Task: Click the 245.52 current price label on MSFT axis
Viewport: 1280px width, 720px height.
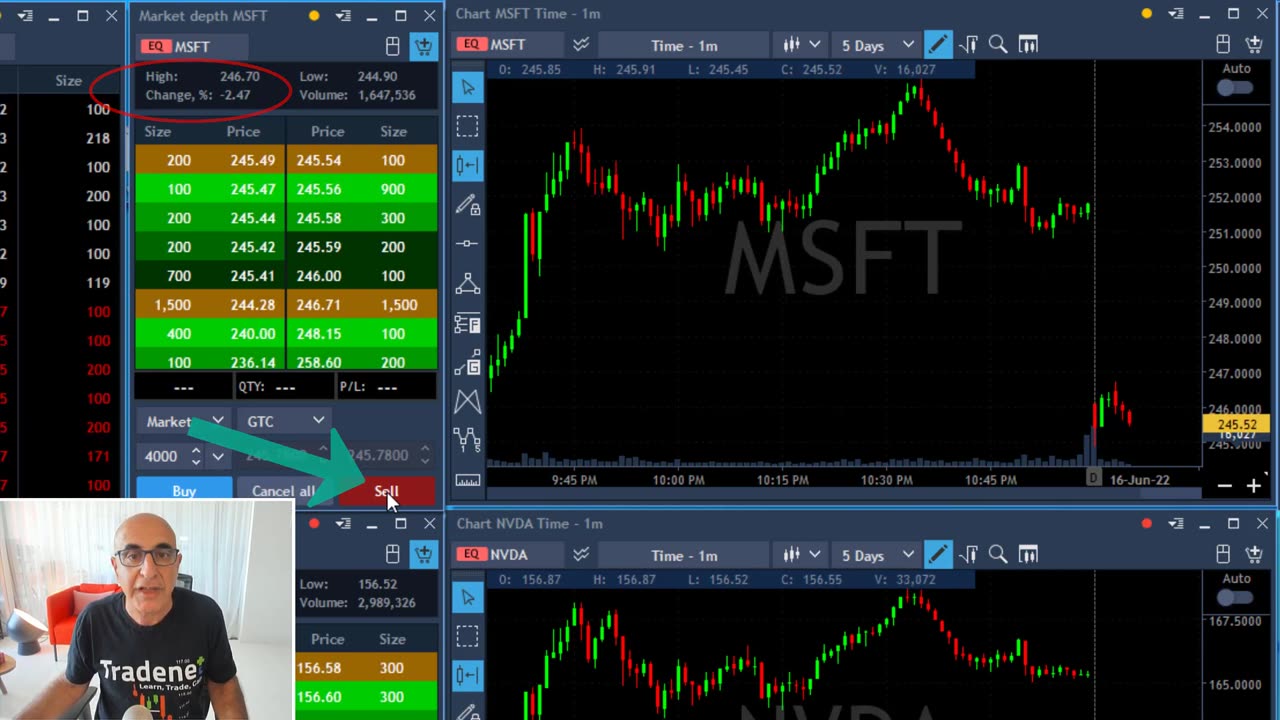Action: coord(1237,424)
